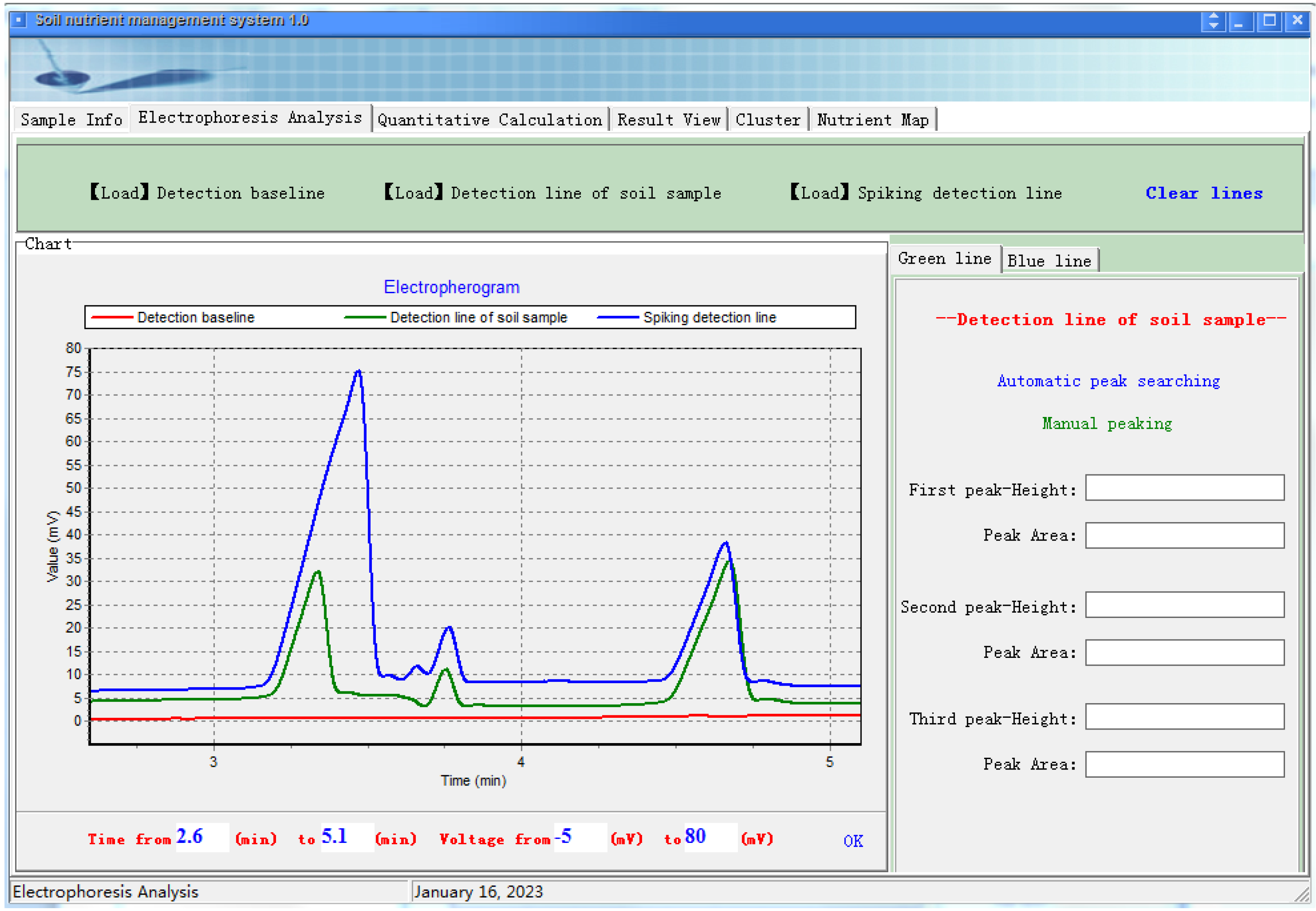Open the Sample Info tab
The image size is (1316, 911).
pos(71,120)
